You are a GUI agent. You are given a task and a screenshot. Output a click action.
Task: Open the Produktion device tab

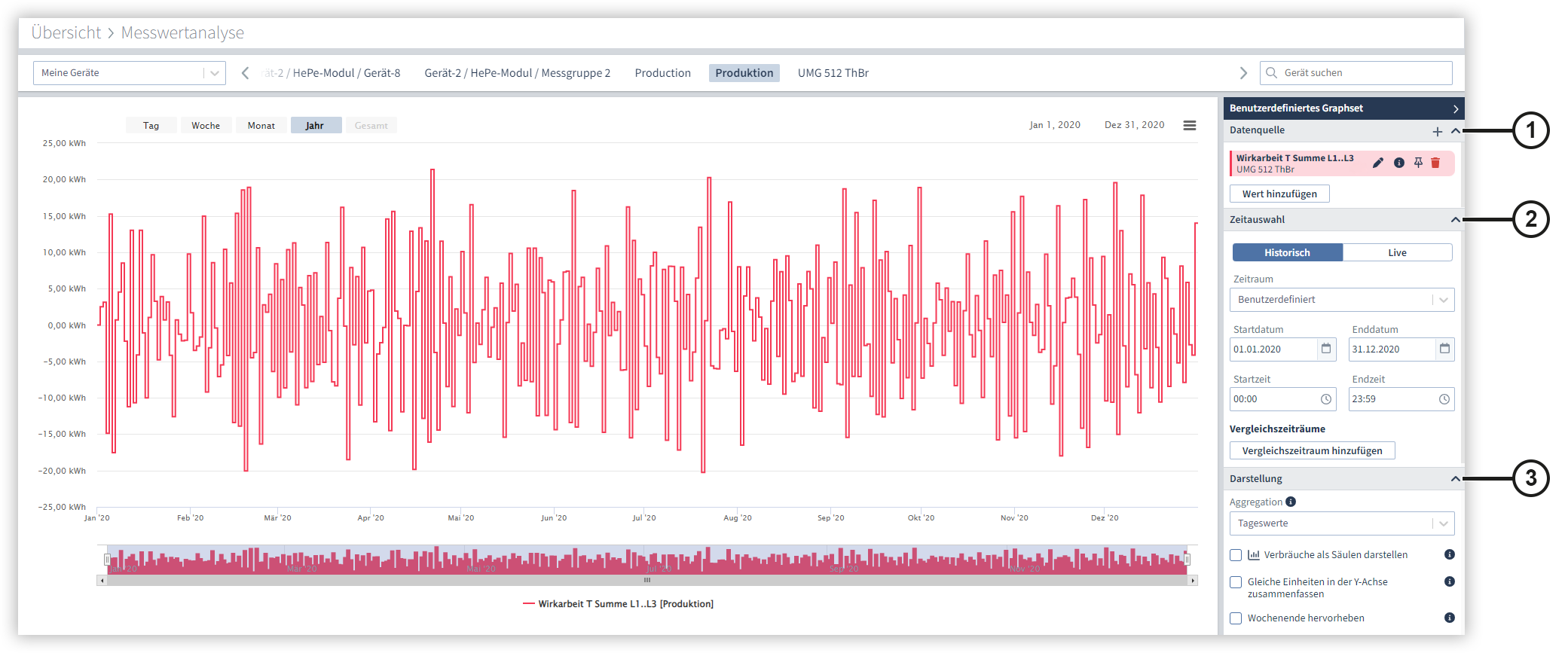(x=744, y=73)
